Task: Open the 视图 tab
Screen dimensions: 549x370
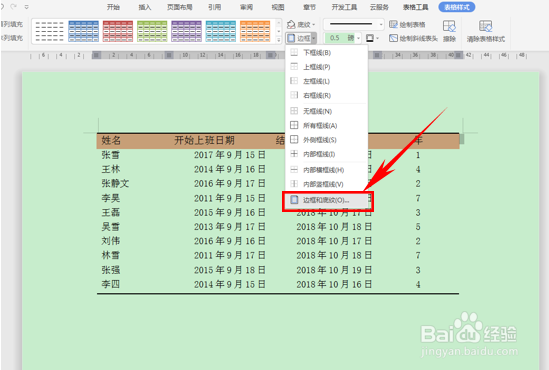Action: click(x=278, y=7)
